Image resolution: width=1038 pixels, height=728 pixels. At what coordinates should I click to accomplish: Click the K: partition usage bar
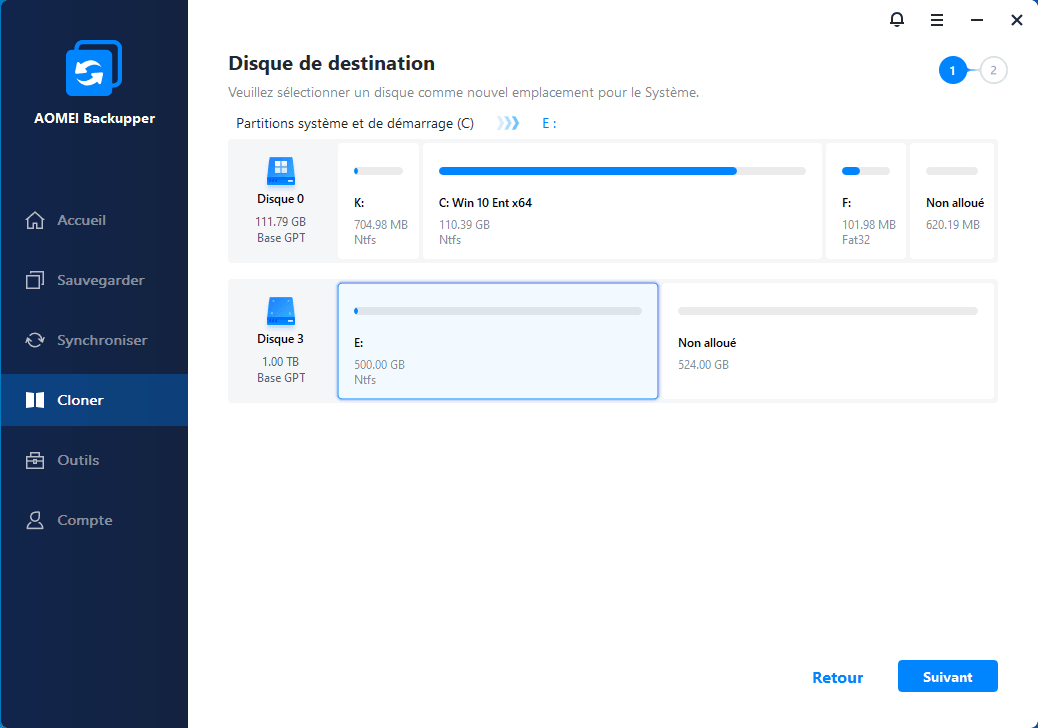click(x=379, y=171)
